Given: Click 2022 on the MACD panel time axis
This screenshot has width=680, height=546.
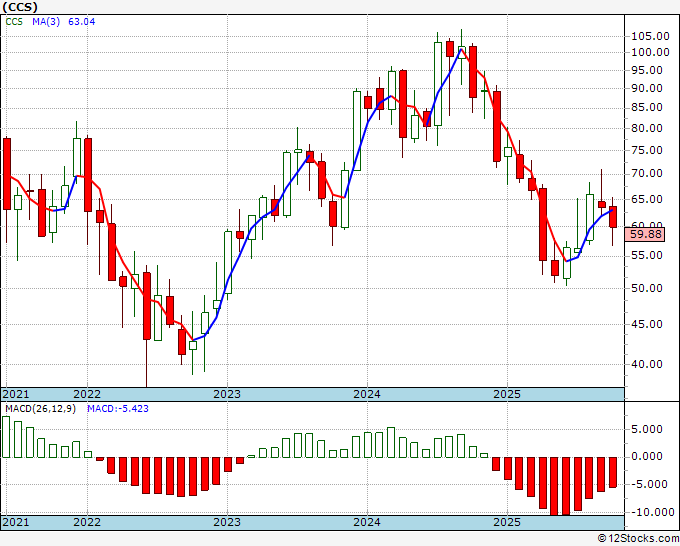Looking at the screenshot, I should click(87, 522).
